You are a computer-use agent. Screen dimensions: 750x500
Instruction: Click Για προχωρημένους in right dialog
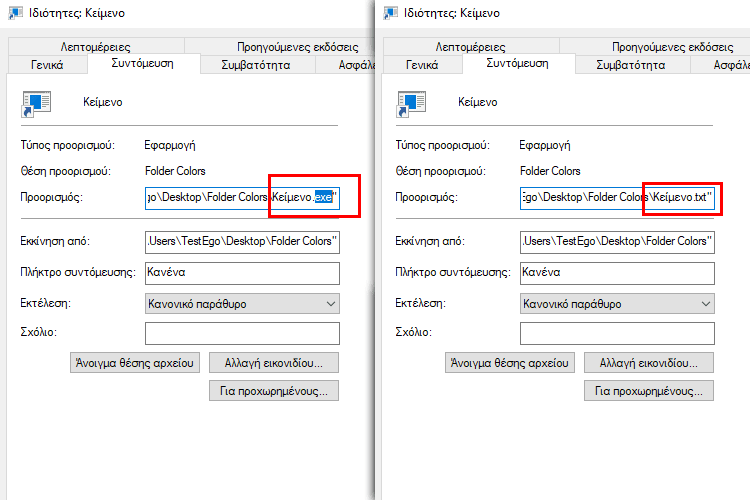pyautogui.click(x=649, y=391)
